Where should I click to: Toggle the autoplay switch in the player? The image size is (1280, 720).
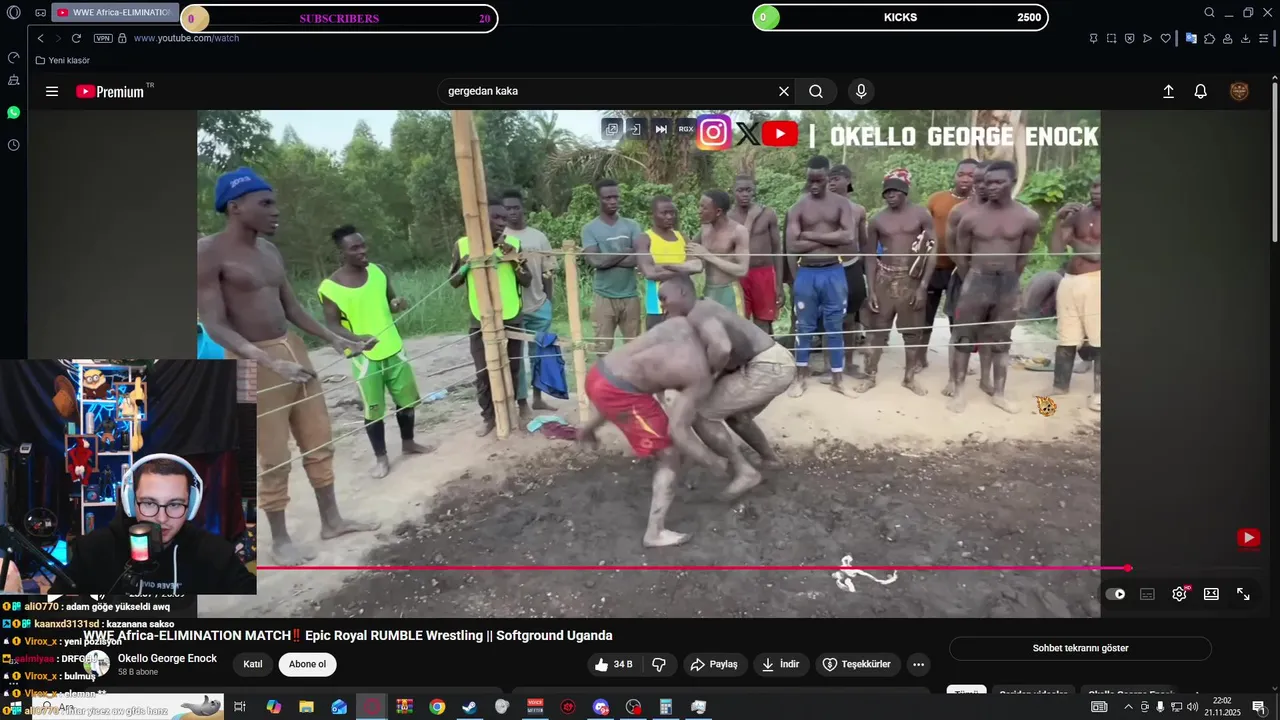pos(1116,594)
